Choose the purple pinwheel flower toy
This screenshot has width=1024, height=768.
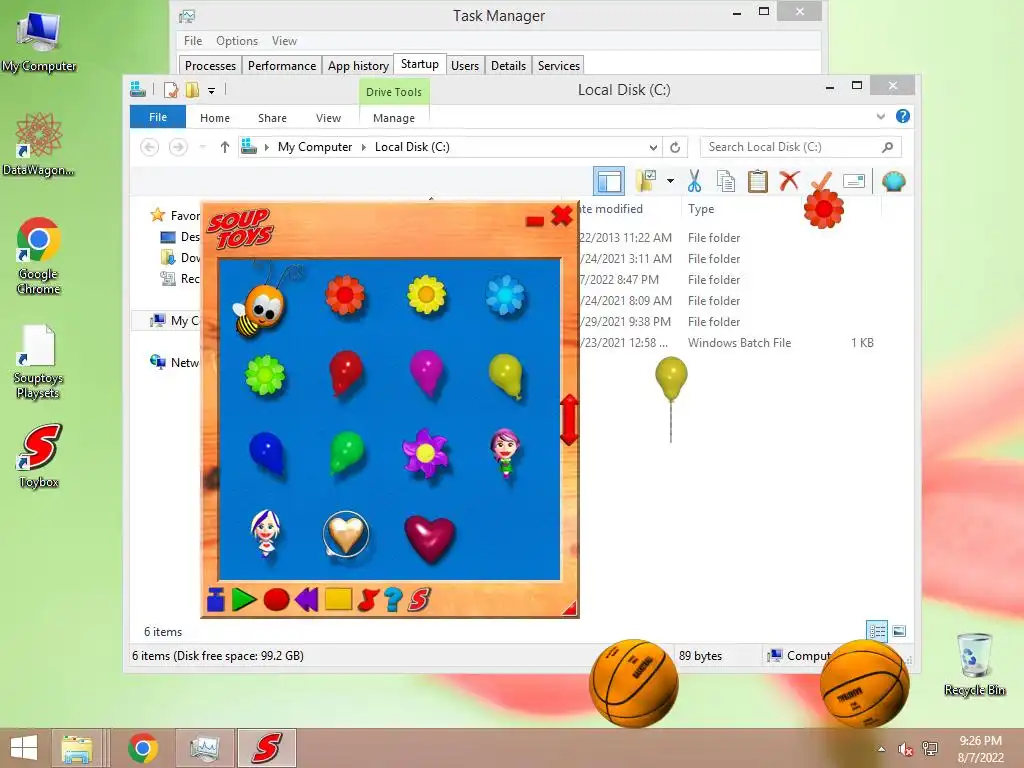(x=426, y=453)
